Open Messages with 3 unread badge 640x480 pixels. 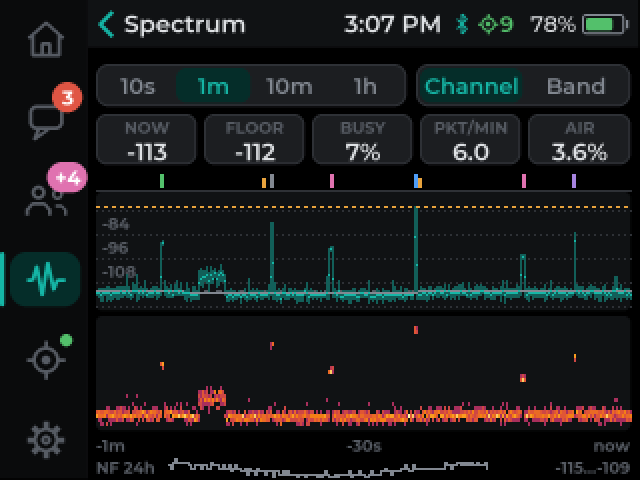[47, 121]
